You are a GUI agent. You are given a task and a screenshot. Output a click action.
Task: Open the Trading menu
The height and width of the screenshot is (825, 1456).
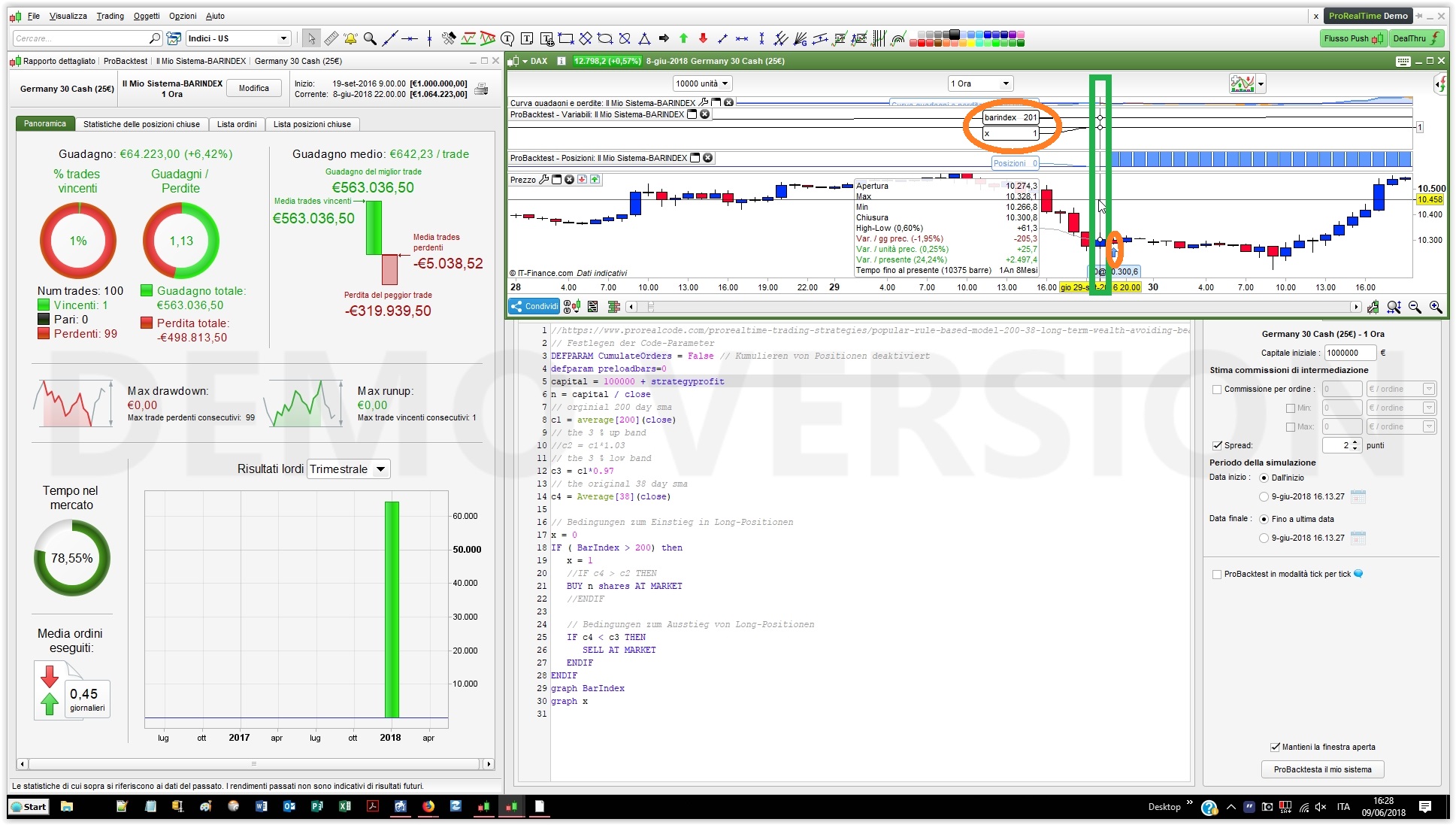[110, 16]
